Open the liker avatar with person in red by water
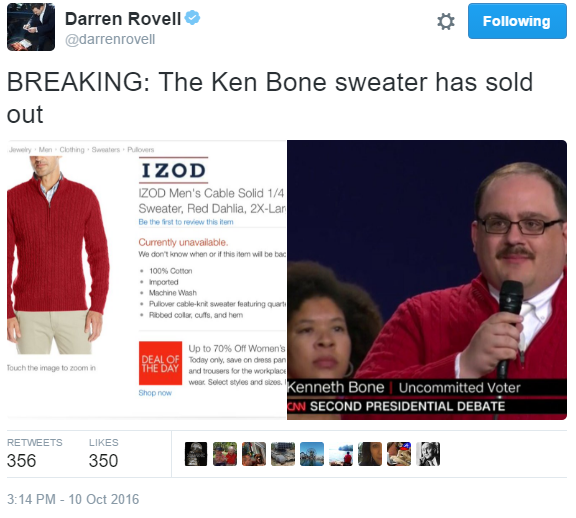The image size is (576, 518). (x=341, y=454)
